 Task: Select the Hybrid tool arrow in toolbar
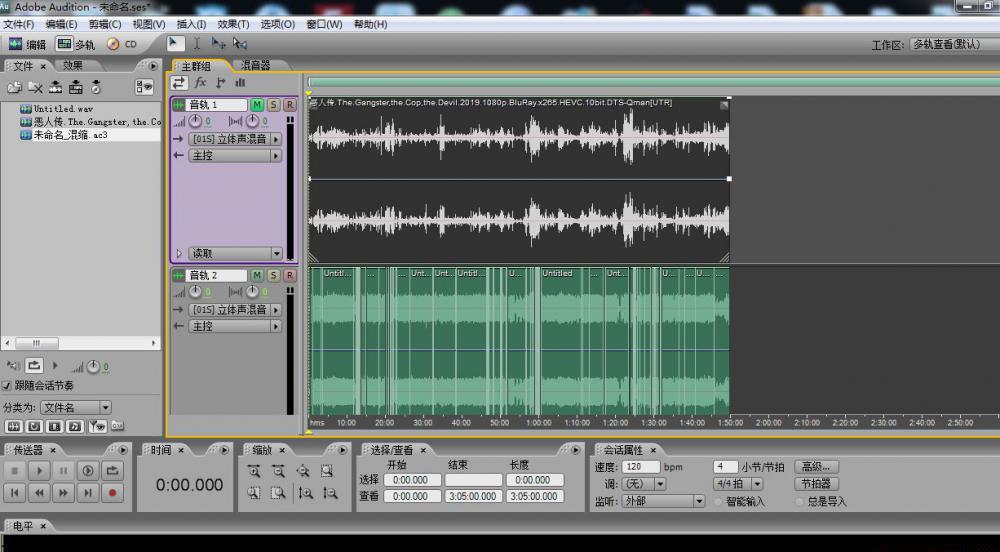174,43
